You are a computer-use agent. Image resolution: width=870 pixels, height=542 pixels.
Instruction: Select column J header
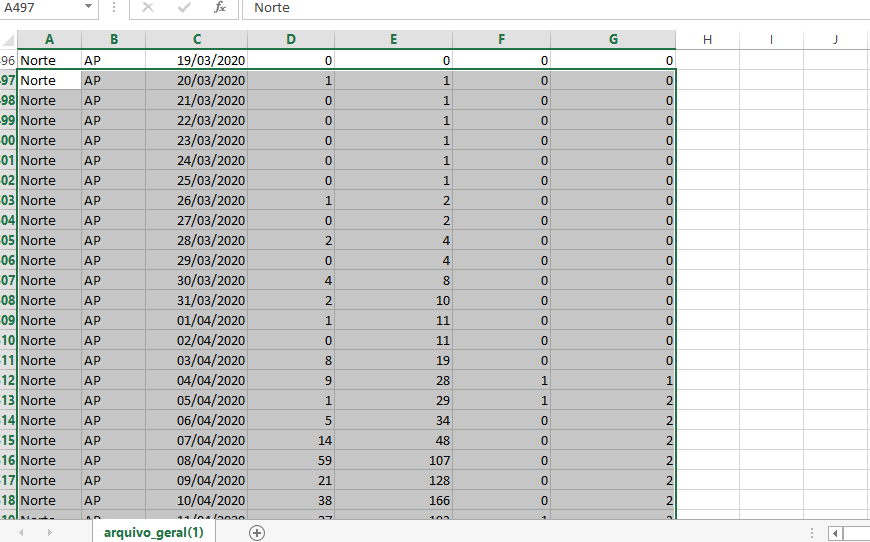[x=835, y=40]
